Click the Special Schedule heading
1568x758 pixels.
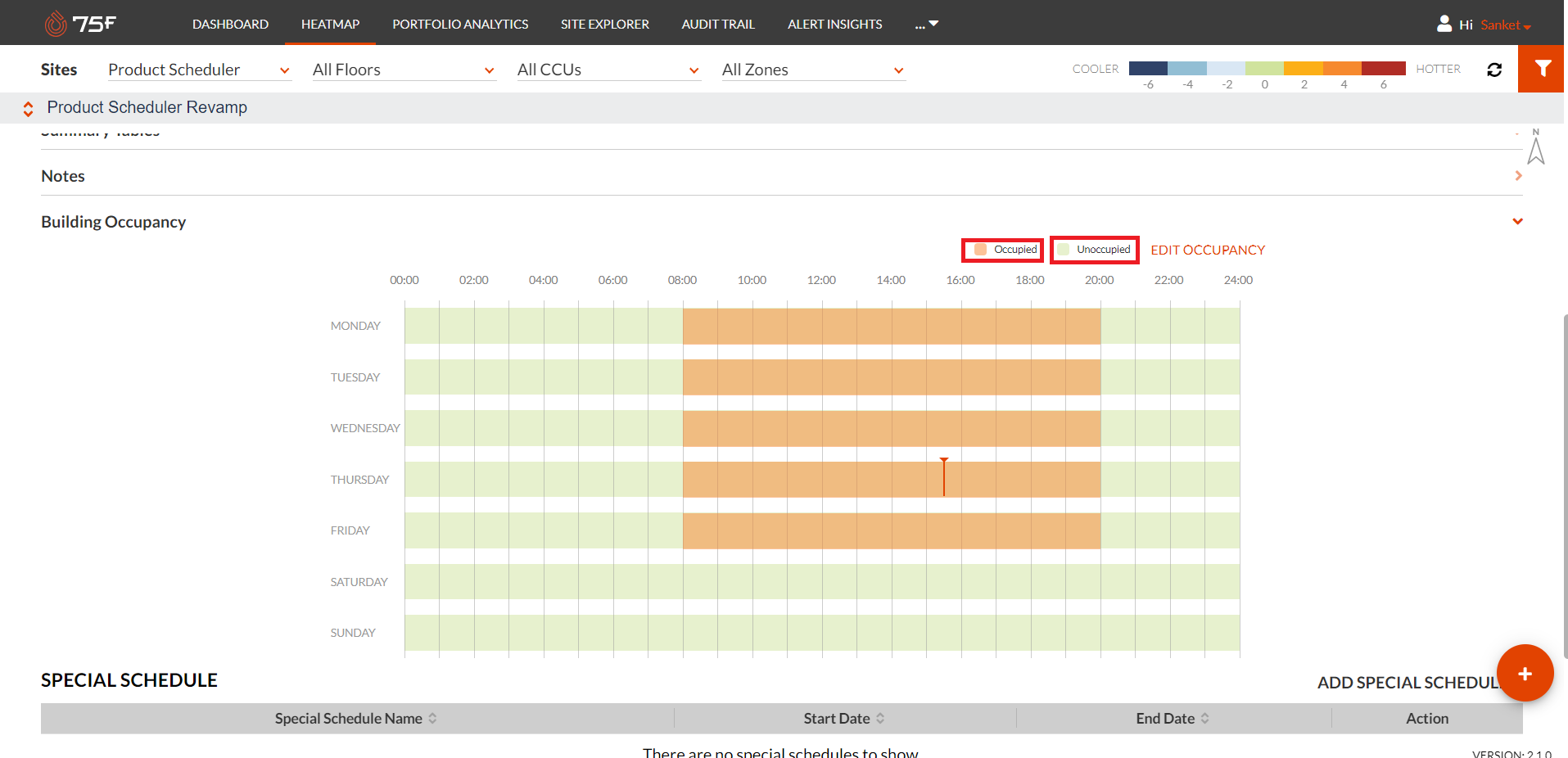[129, 680]
